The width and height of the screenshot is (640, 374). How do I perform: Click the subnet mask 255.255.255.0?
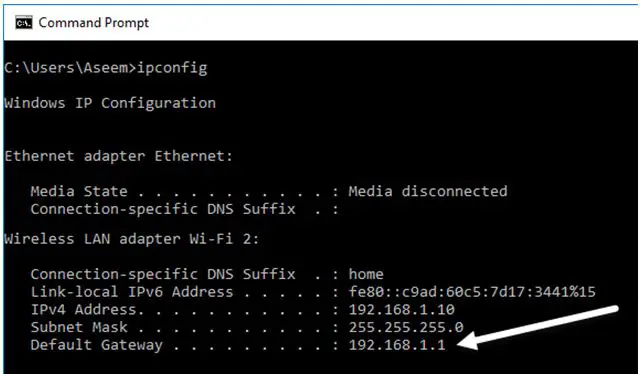coord(406,327)
